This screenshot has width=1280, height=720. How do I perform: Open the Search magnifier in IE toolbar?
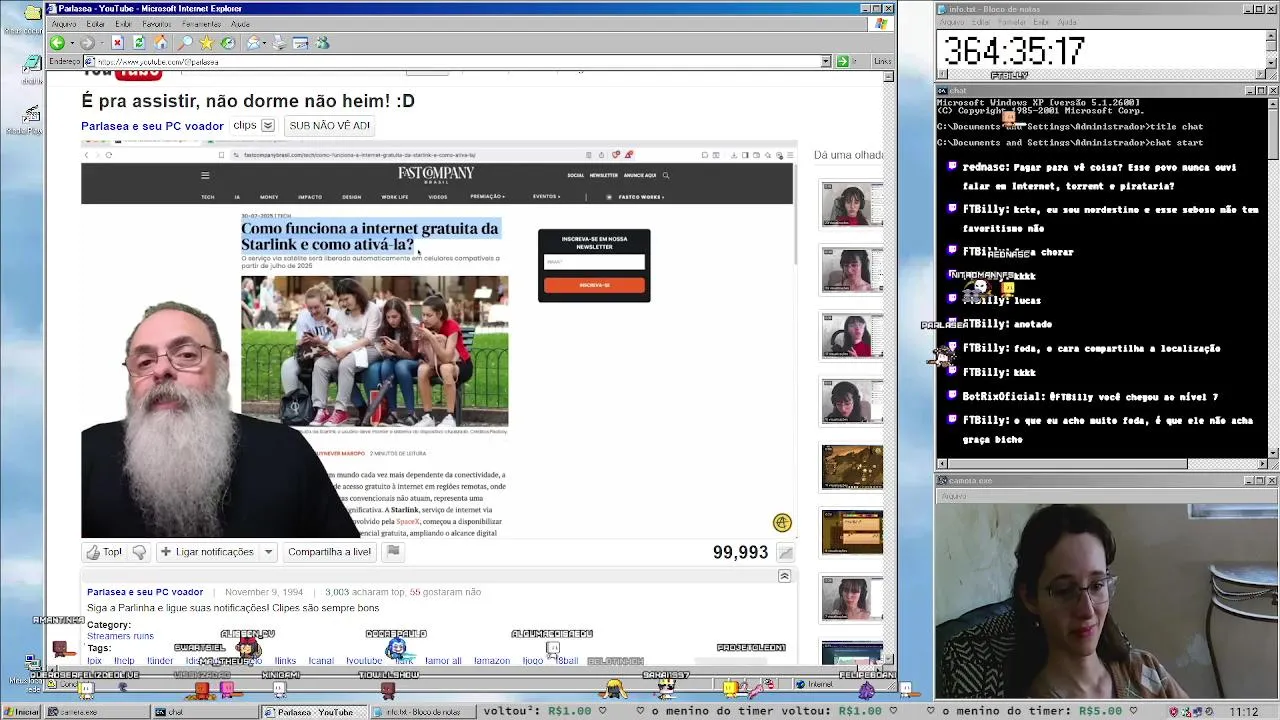click(x=185, y=43)
